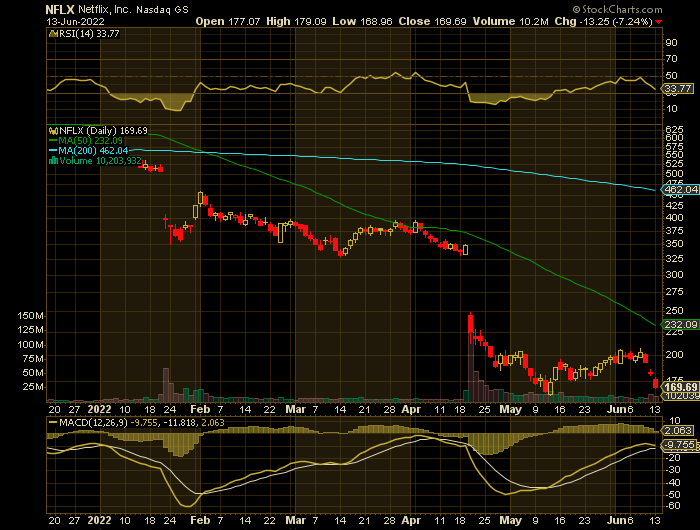The height and width of the screenshot is (530, 700).
Task: Click the cyan MA(200) legend line swatch
Action: (x=52, y=151)
